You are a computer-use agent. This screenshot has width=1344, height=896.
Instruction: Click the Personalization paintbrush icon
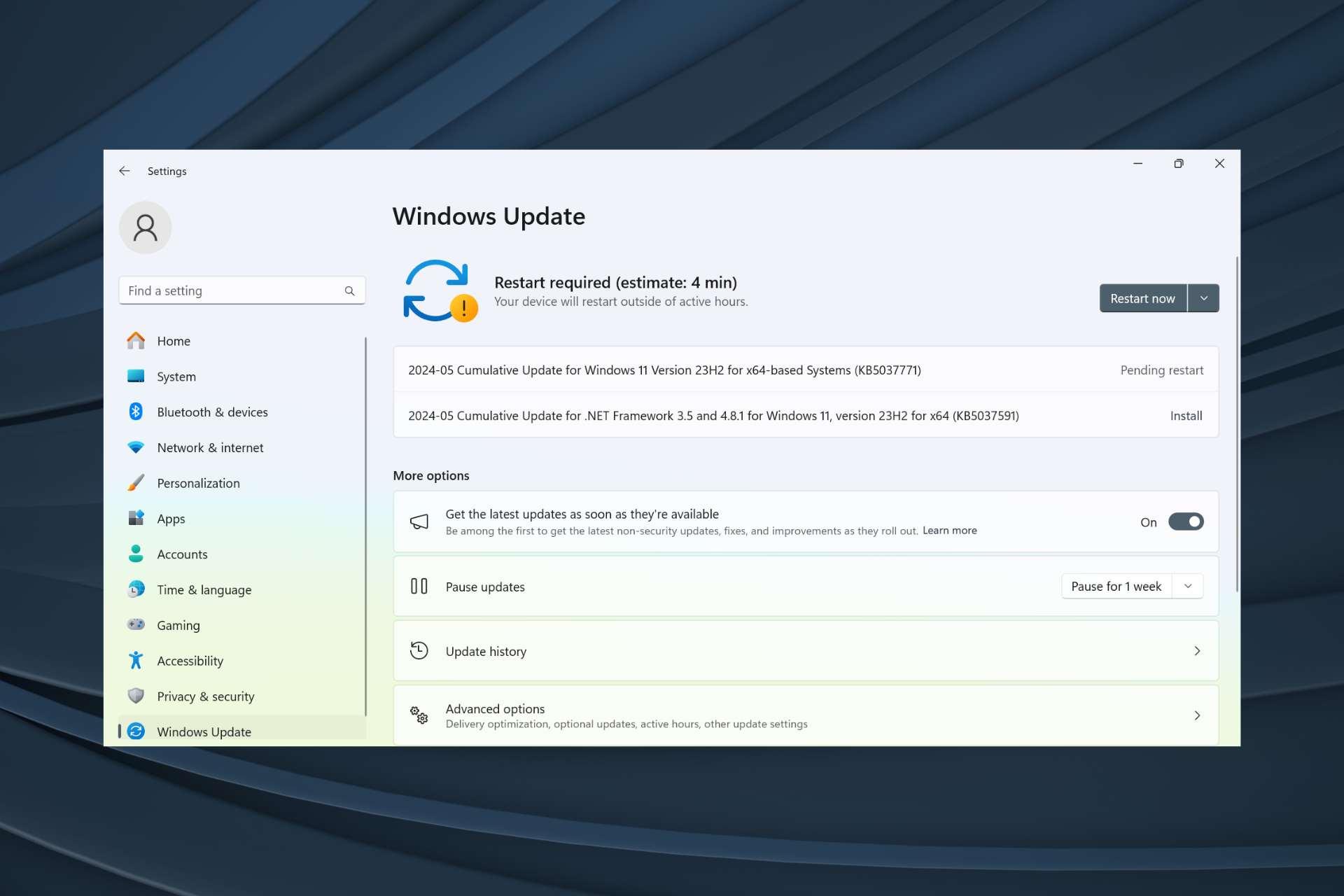coord(136,483)
